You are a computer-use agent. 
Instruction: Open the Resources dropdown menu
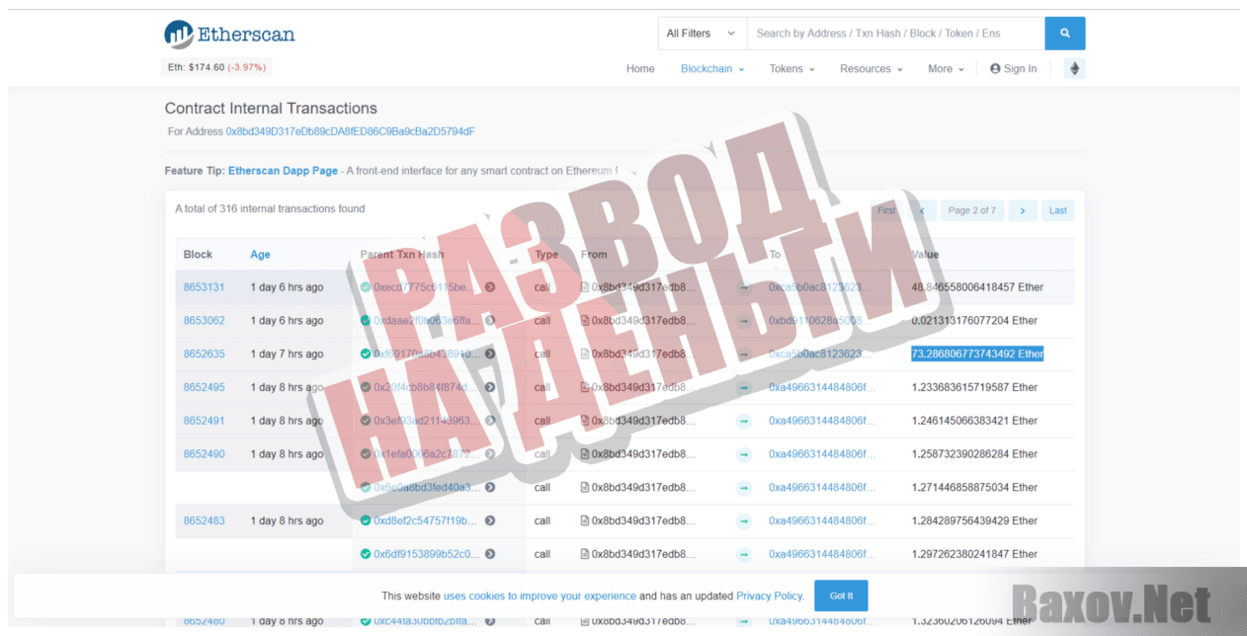point(870,69)
